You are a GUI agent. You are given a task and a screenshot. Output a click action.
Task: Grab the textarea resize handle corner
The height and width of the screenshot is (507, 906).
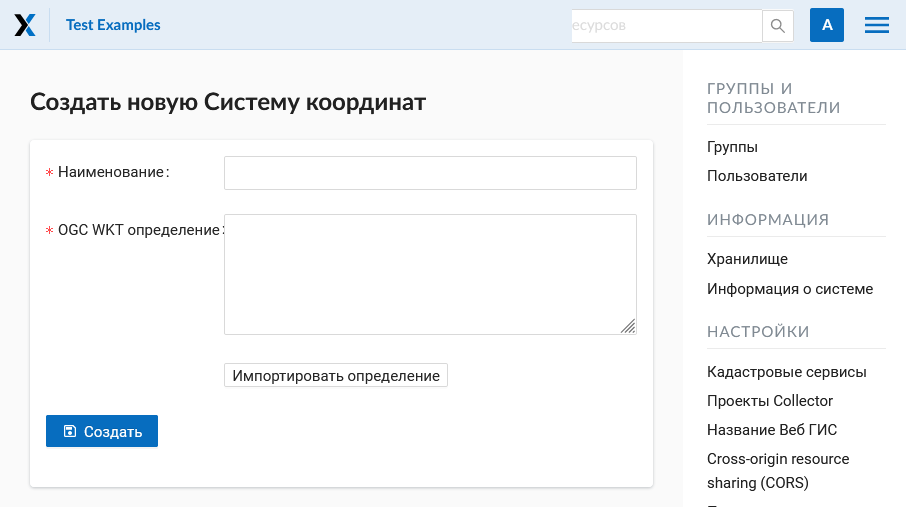tap(629, 327)
